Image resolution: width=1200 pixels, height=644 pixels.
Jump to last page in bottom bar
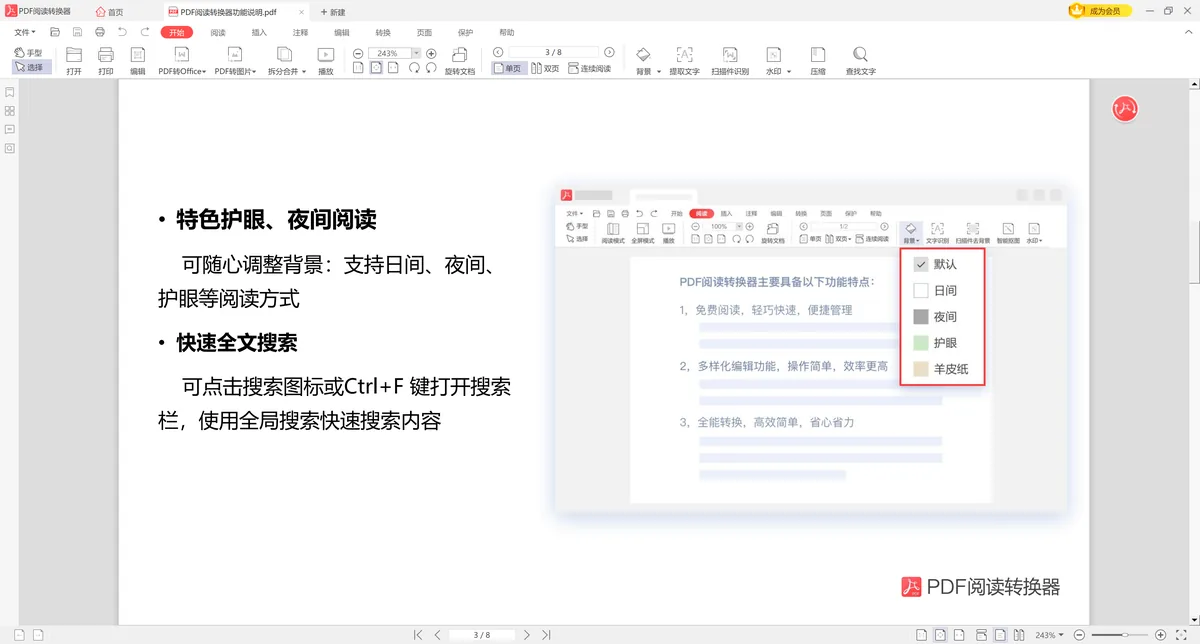point(546,635)
